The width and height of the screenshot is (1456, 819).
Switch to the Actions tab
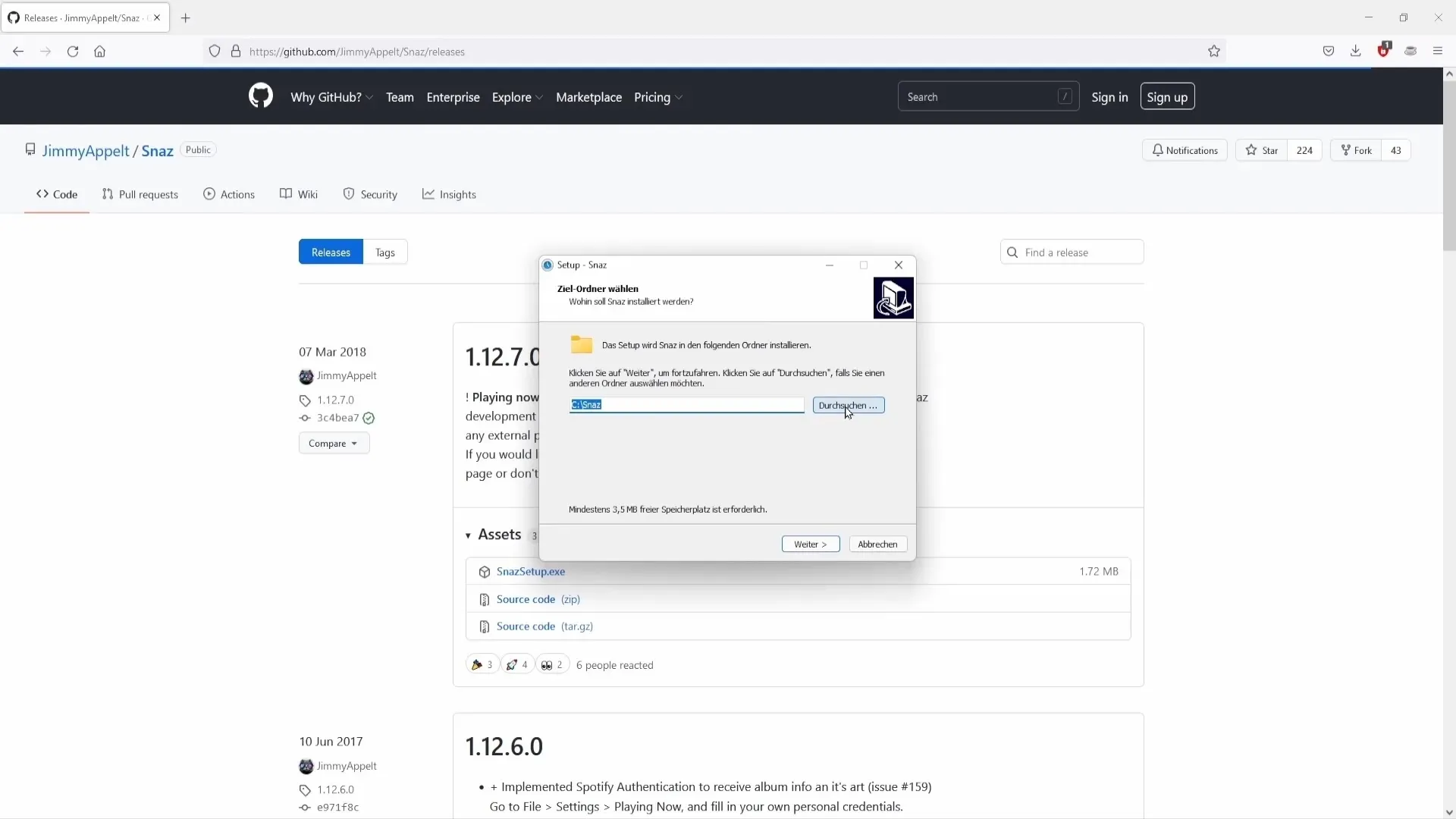coord(229,194)
